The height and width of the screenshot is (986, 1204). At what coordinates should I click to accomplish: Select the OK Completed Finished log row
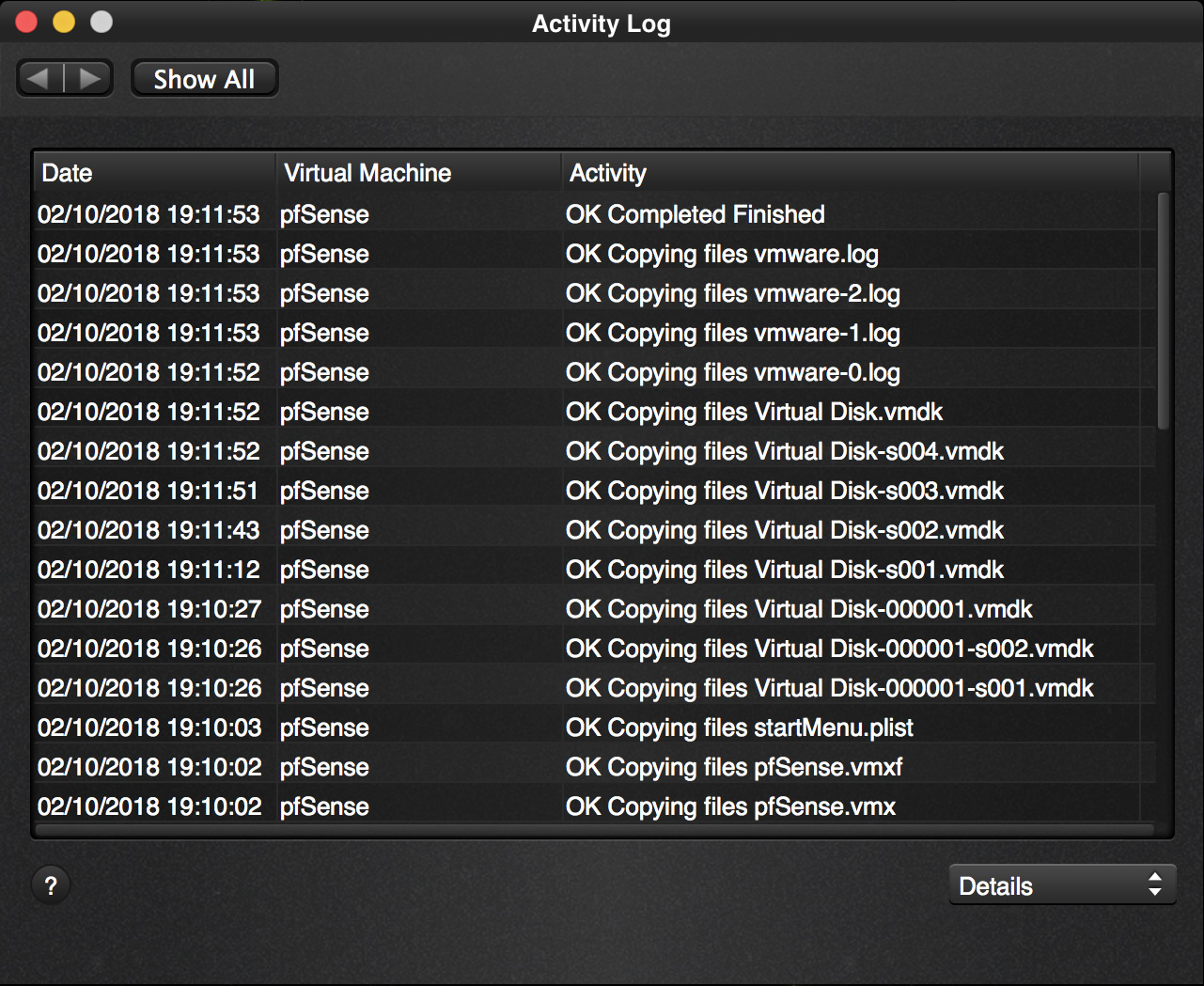[695, 214]
